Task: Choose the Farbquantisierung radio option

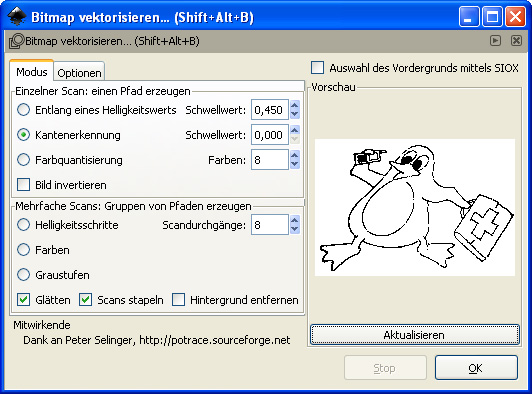Action: coord(23,160)
